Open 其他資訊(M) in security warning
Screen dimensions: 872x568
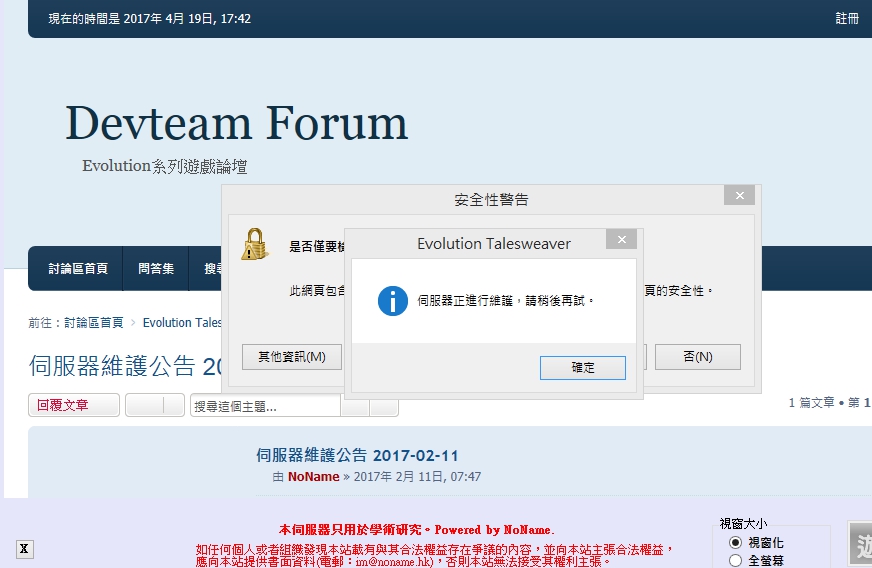pos(292,357)
